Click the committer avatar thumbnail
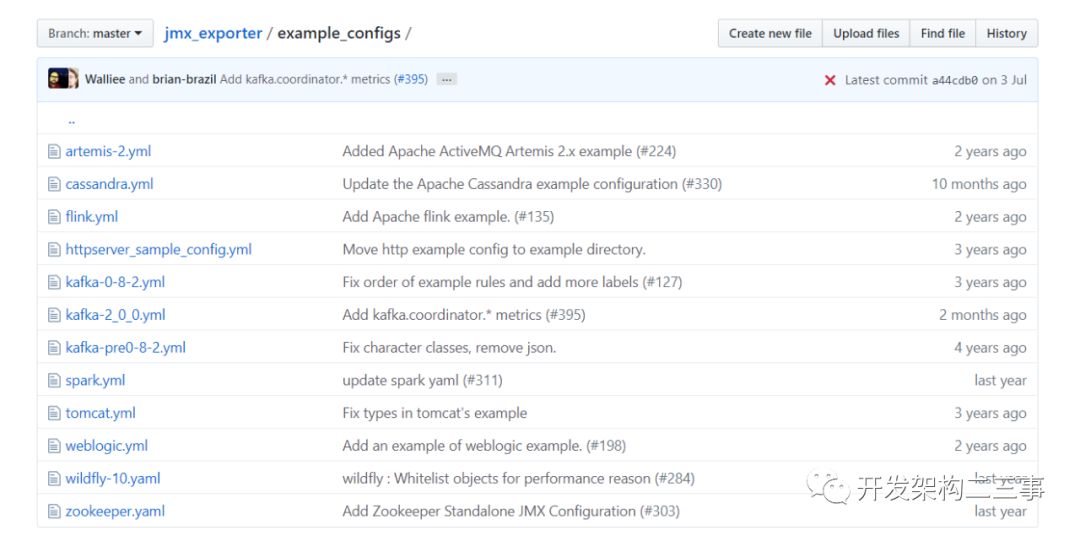 pos(63,79)
